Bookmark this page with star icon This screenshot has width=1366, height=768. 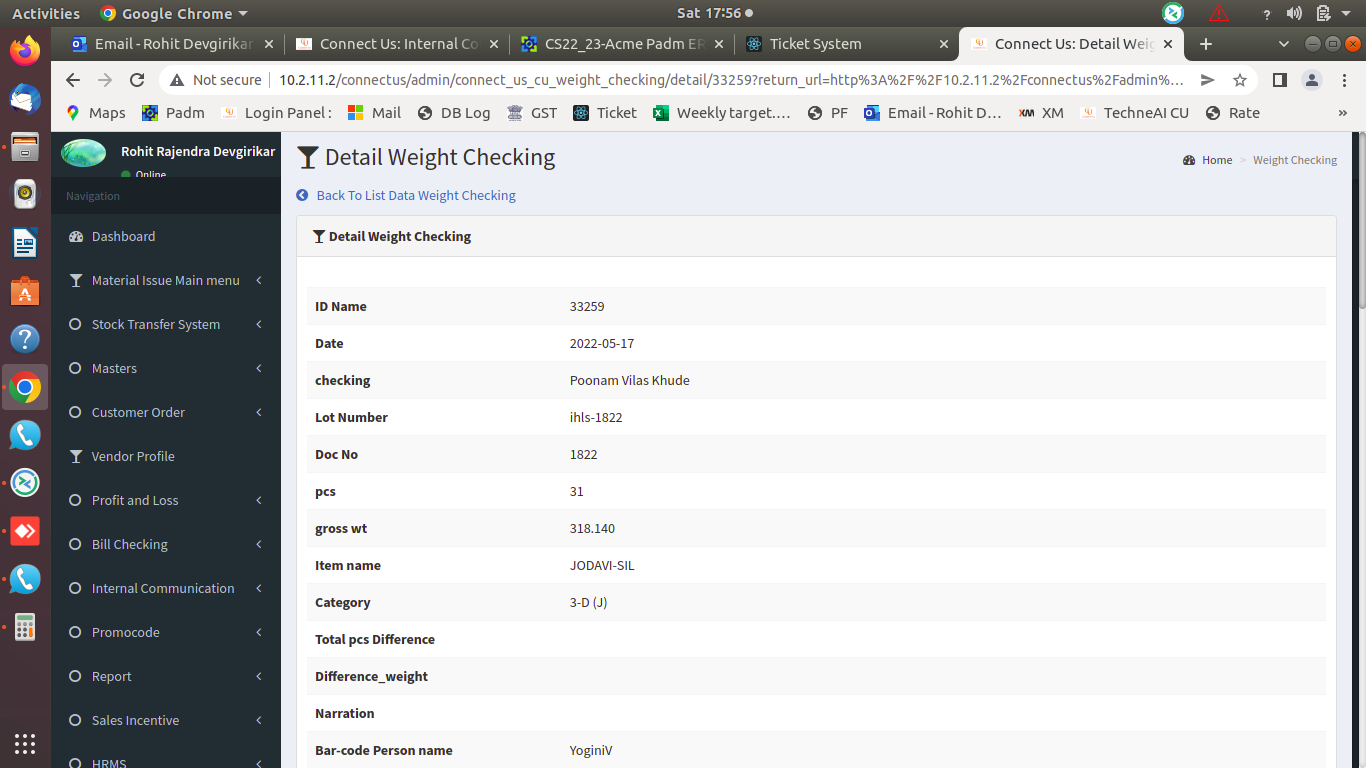click(1240, 80)
